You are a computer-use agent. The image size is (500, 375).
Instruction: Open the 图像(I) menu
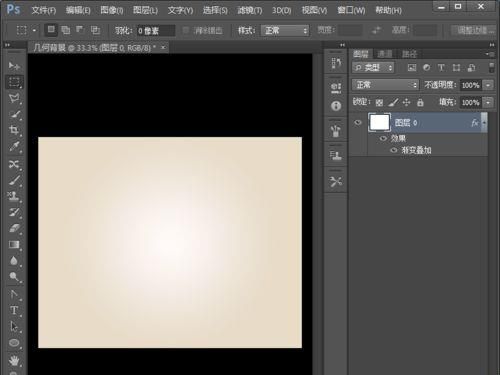[x=112, y=10]
